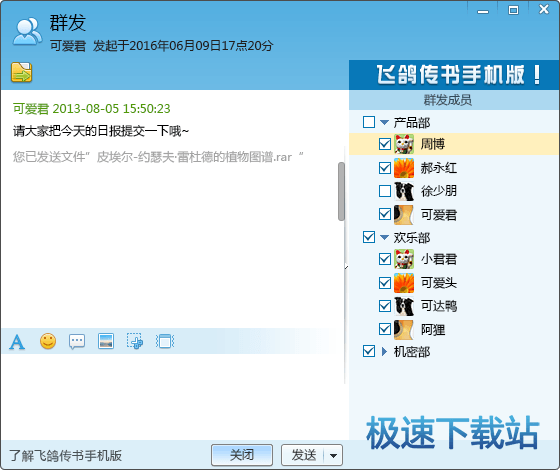Image resolution: width=560 pixels, height=470 pixels.
Task: Select the 产品部 group label
Action: pos(412,122)
